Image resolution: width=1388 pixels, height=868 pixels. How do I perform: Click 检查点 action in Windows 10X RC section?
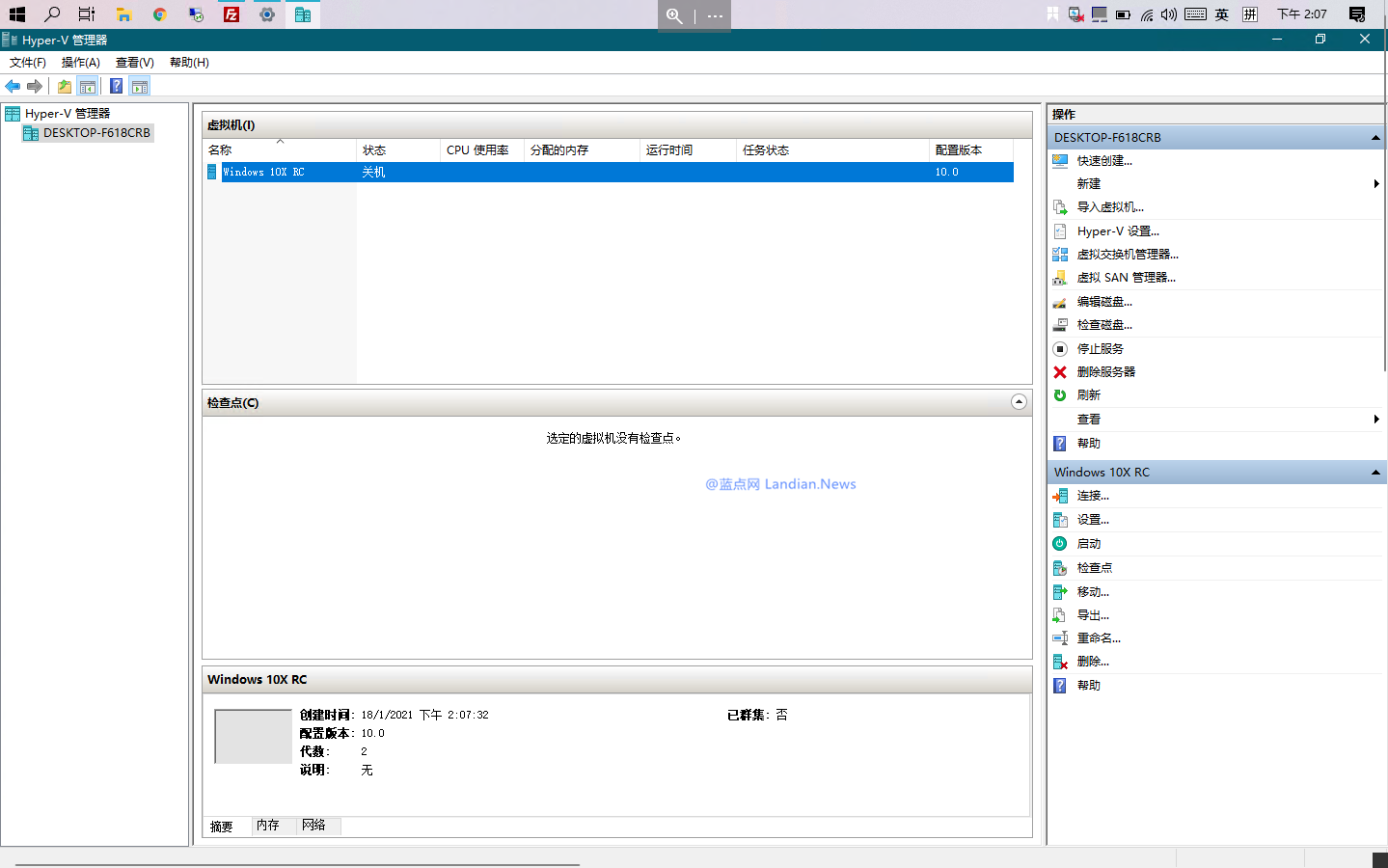(x=1094, y=568)
